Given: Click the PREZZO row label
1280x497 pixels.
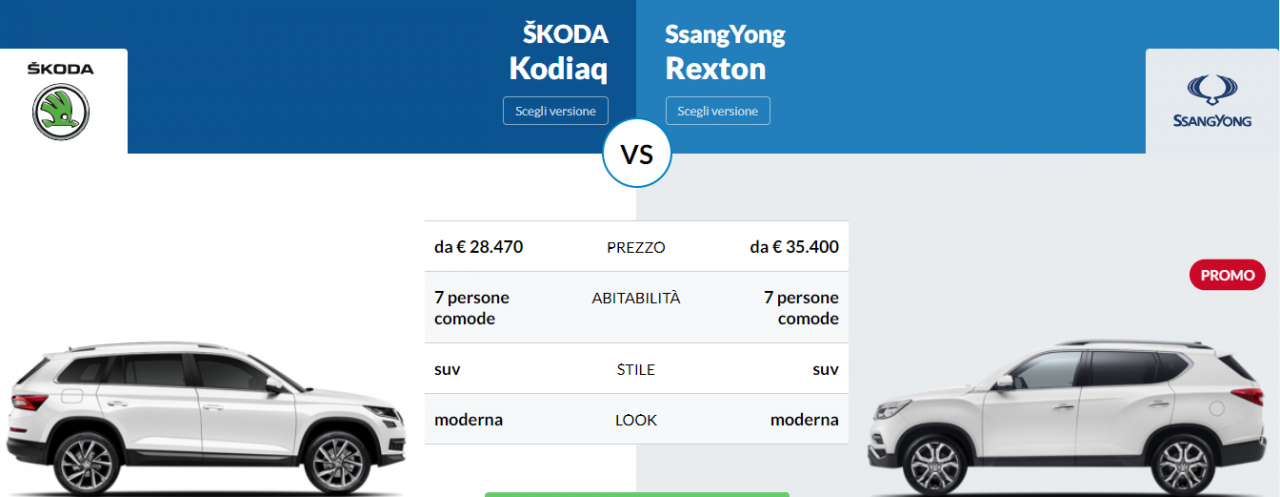Looking at the screenshot, I should (636, 248).
